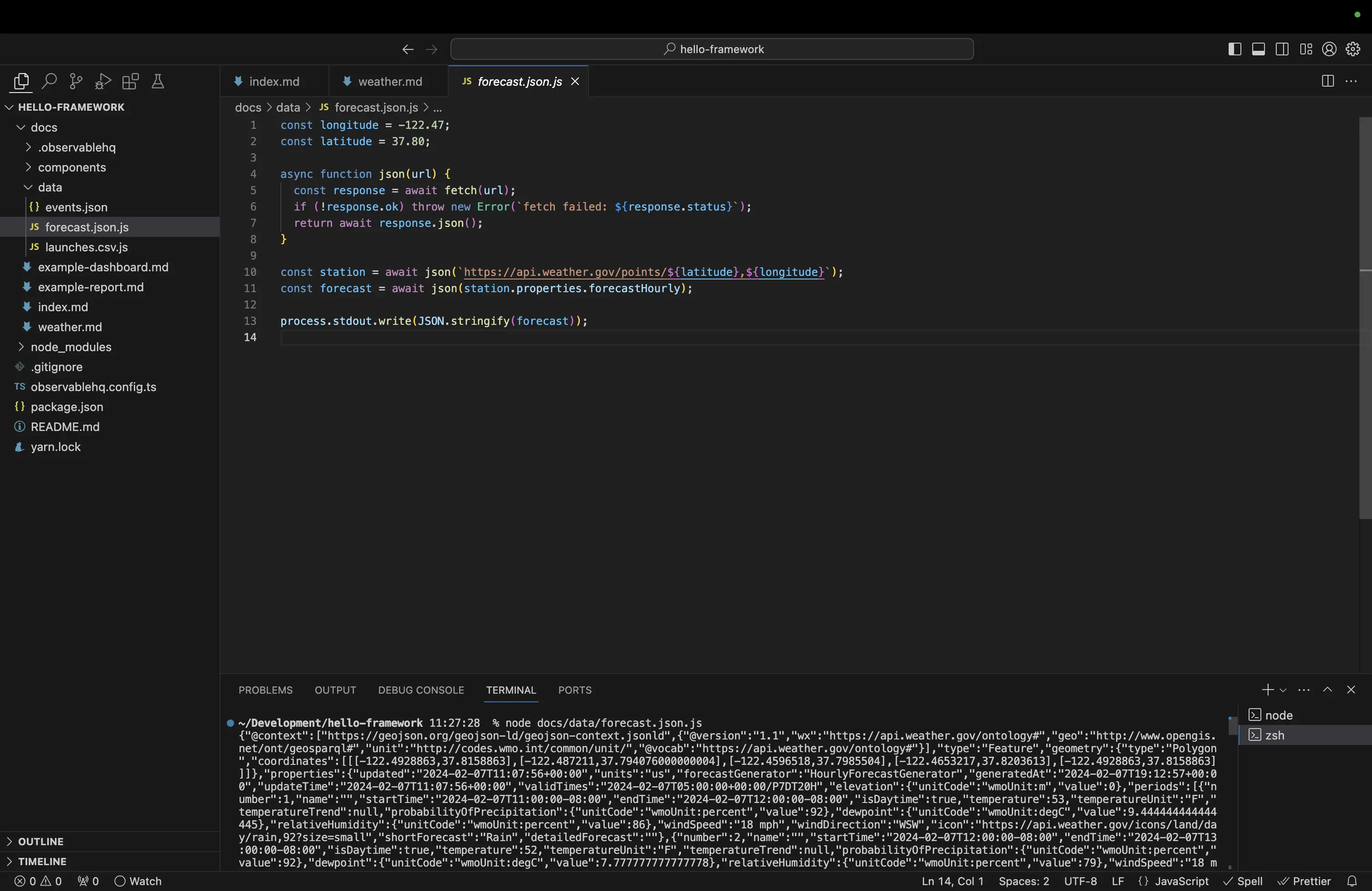
Task: Open Manage settings gear icon
Action: [1353, 49]
